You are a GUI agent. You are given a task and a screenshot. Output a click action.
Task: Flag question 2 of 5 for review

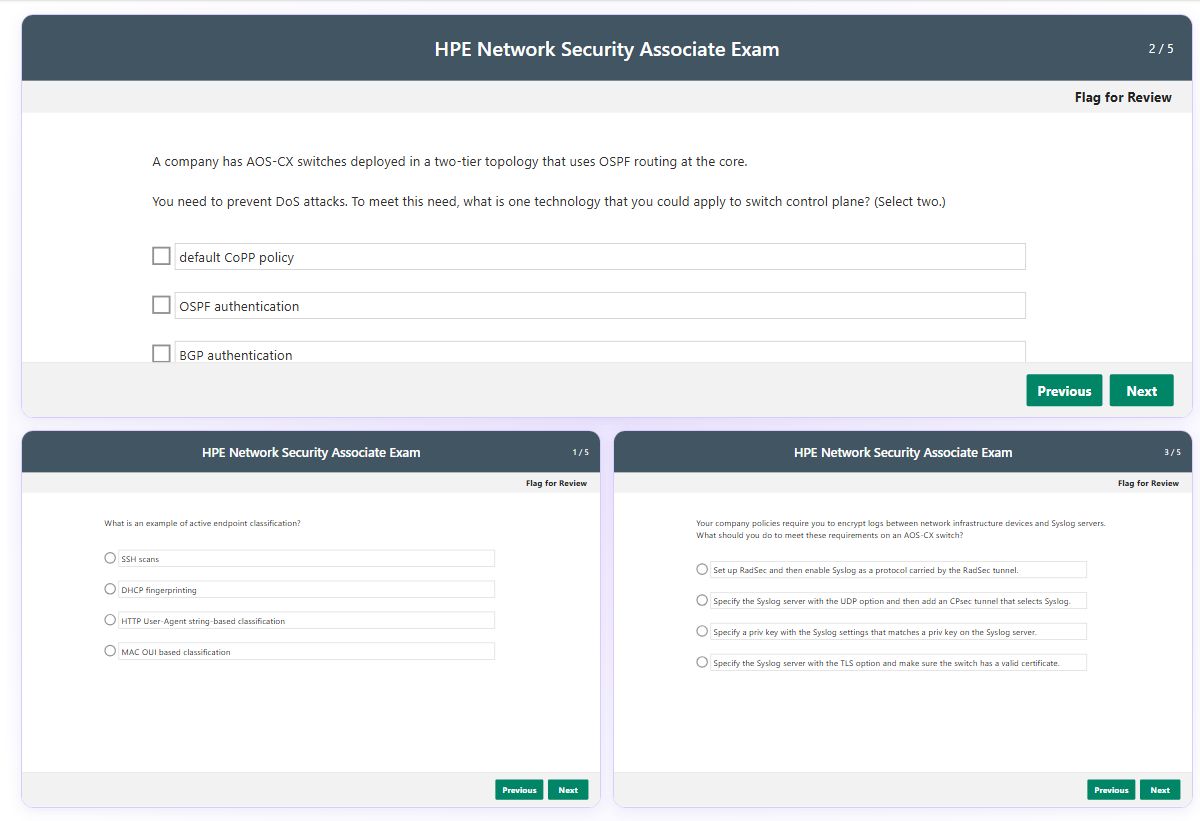1123,97
